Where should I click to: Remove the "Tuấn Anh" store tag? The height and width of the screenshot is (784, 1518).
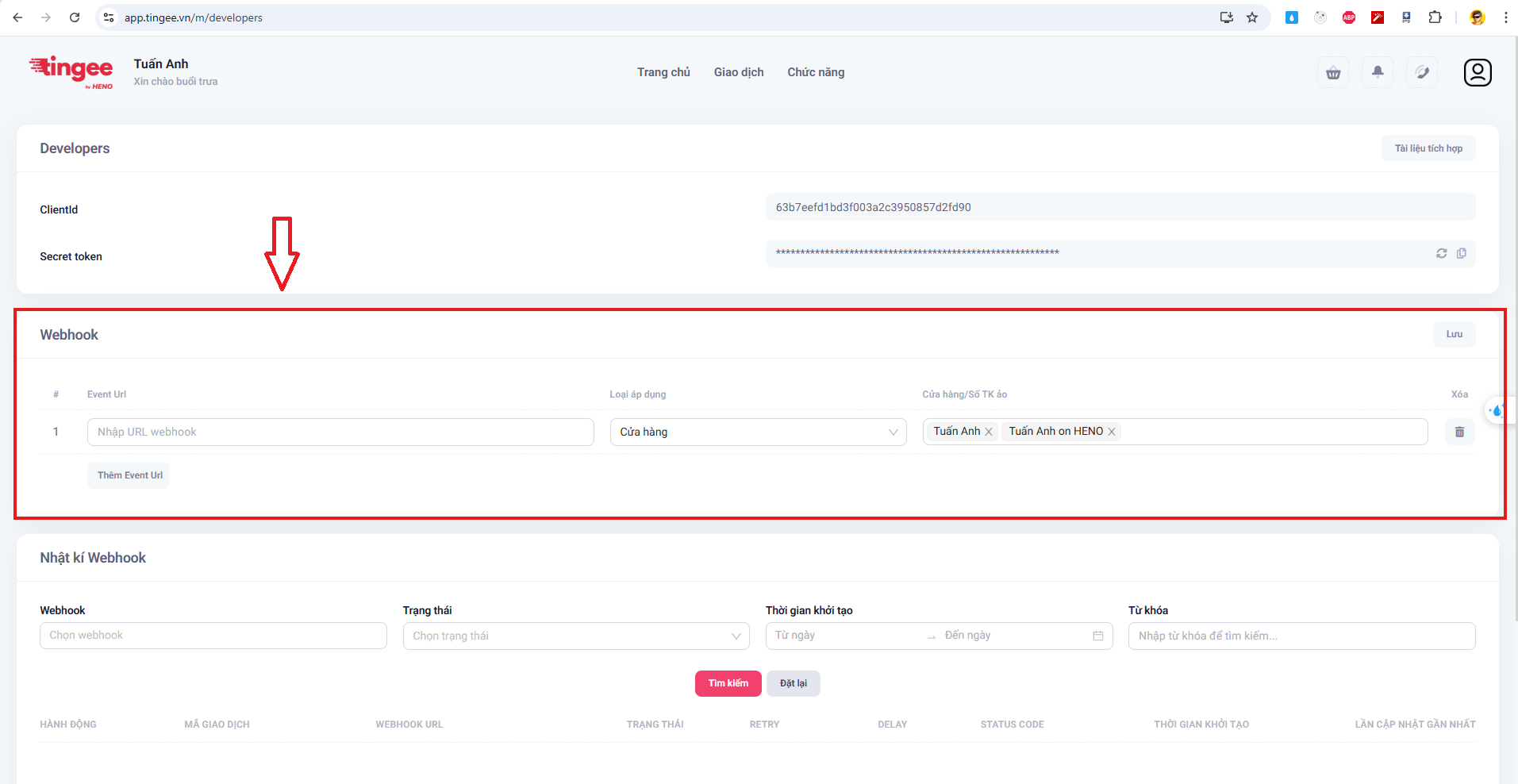(989, 432)
